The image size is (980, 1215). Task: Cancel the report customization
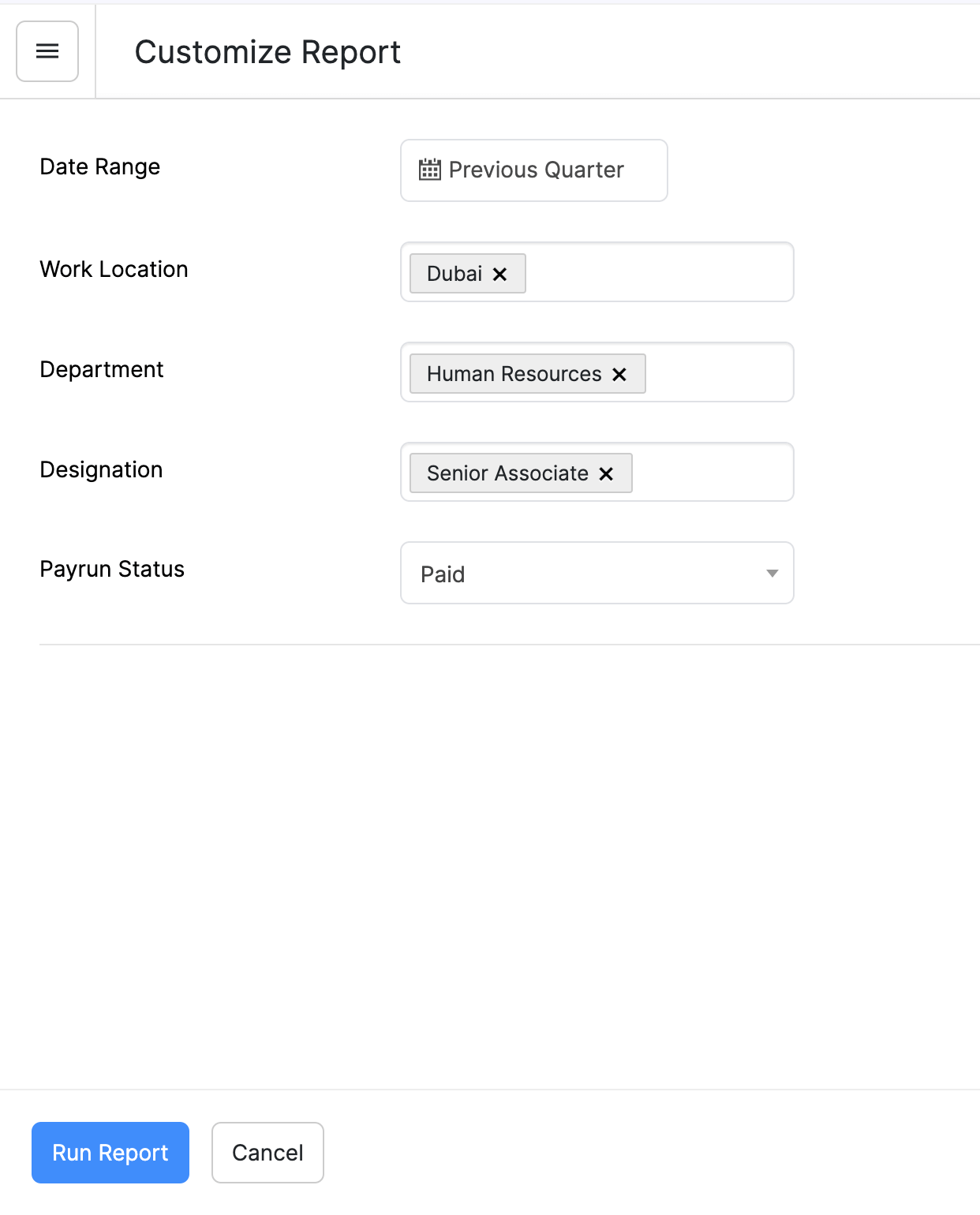(x=267, y=1153)
